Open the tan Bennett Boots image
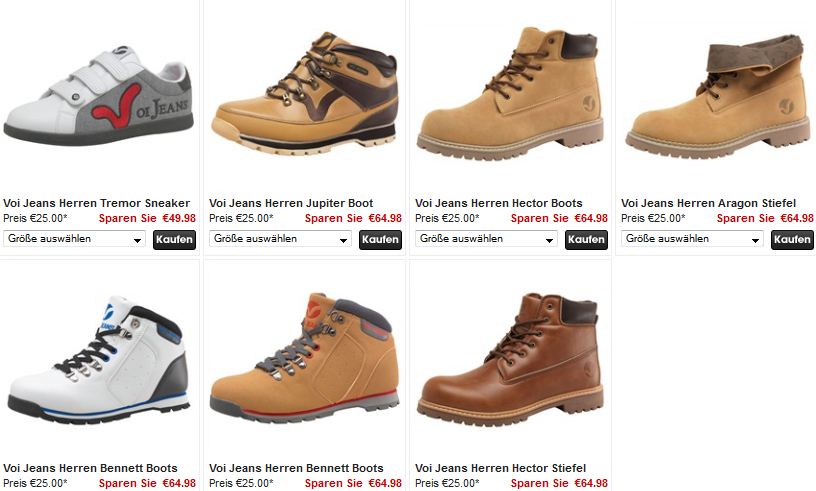This screenshot has height=491, width=816. [304, 357]
